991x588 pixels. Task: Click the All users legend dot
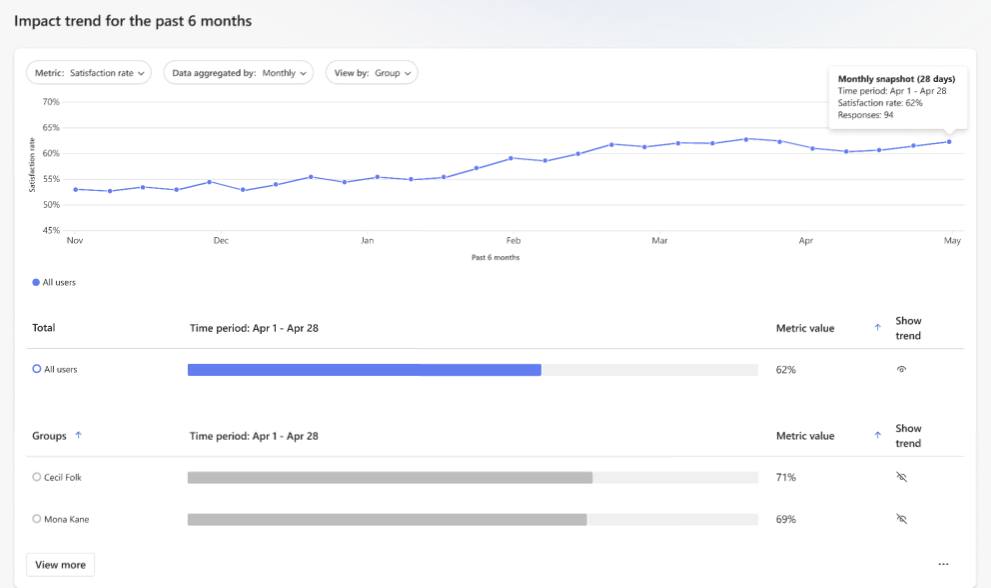pyautogui.click(x=37, y=283)
